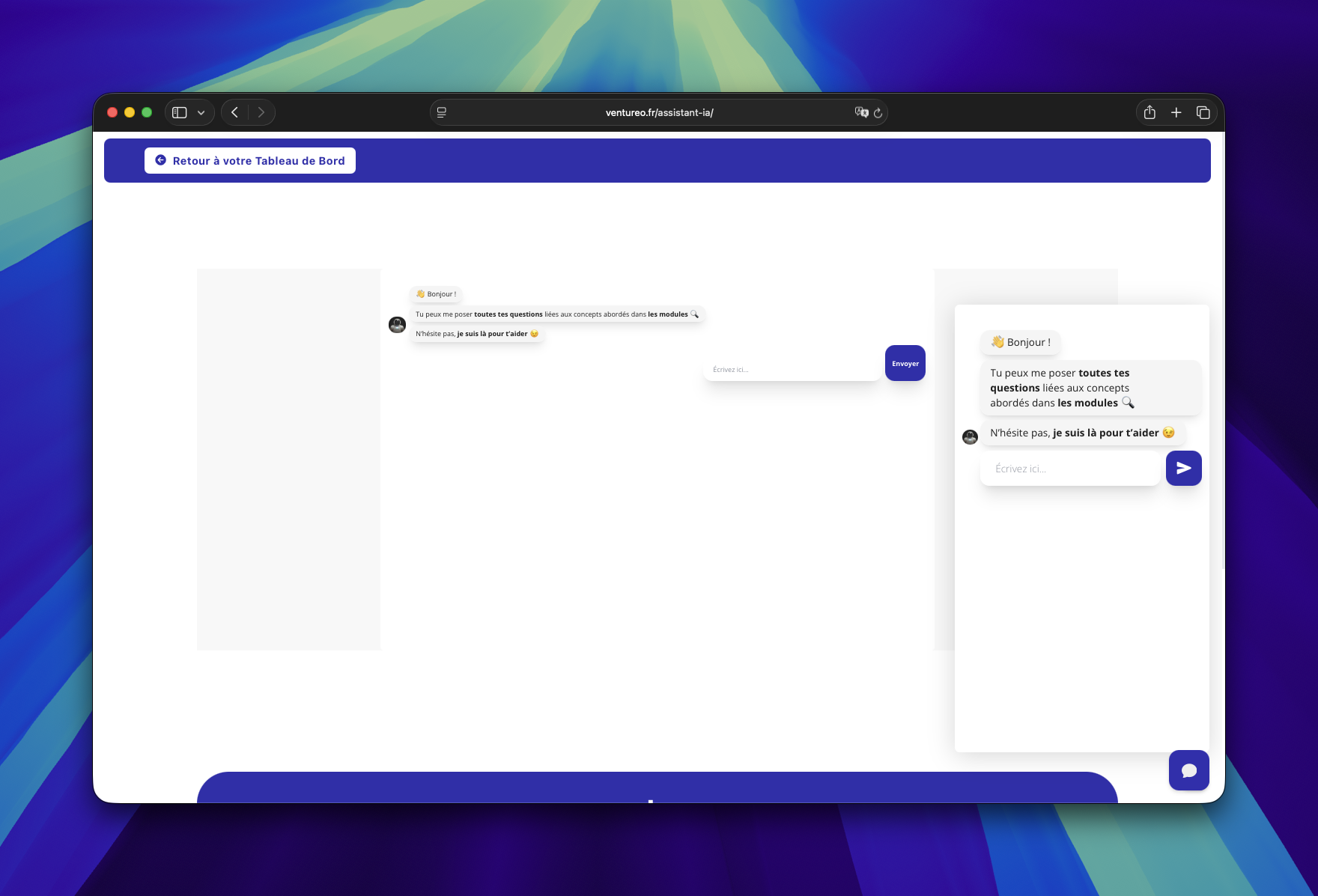Click the page reader icon in address bar
This screenshot has width=1318, height=896.
(x=442, y=112)
